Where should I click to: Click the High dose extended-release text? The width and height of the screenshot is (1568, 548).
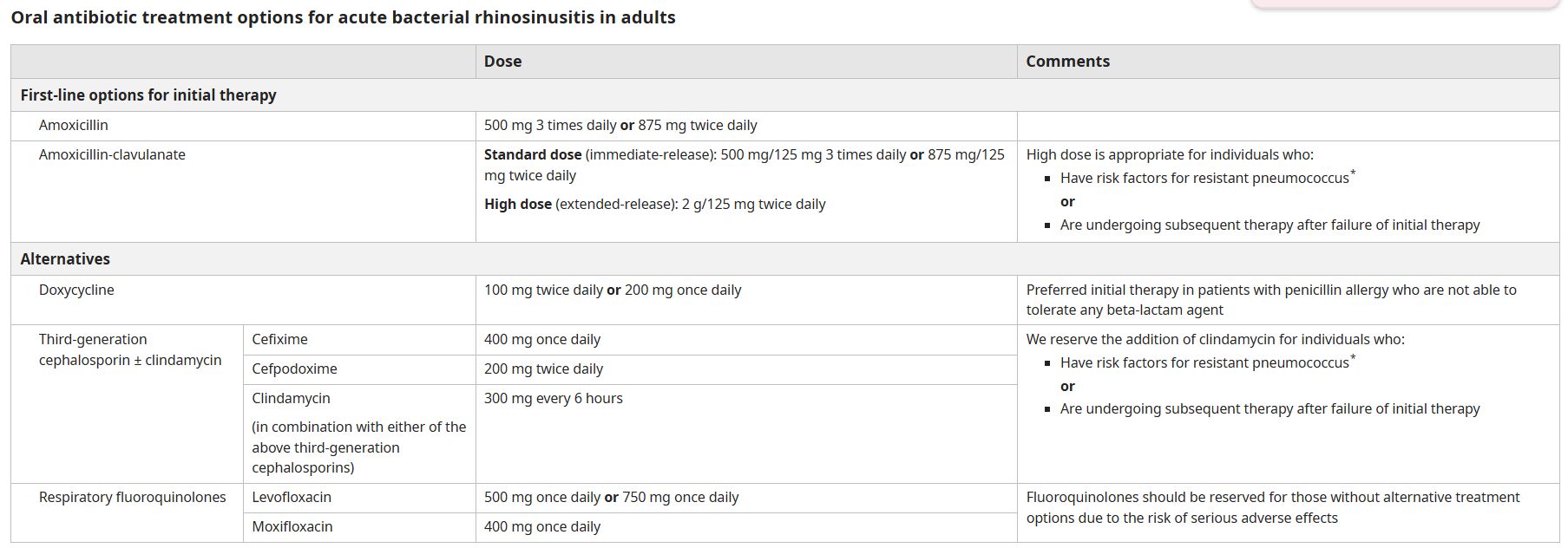pos(654,205)
